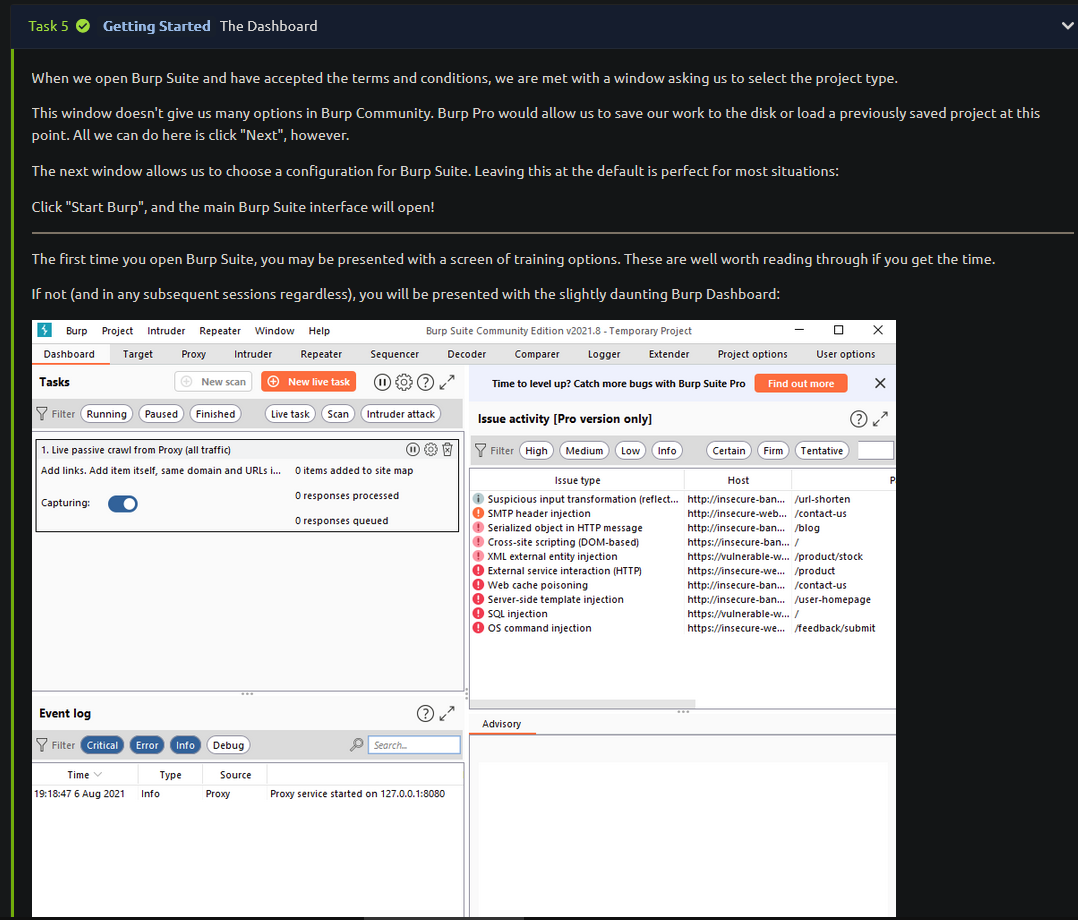Toggle the Live task filter
The image size is (1078, 920).
click(290, 414)
